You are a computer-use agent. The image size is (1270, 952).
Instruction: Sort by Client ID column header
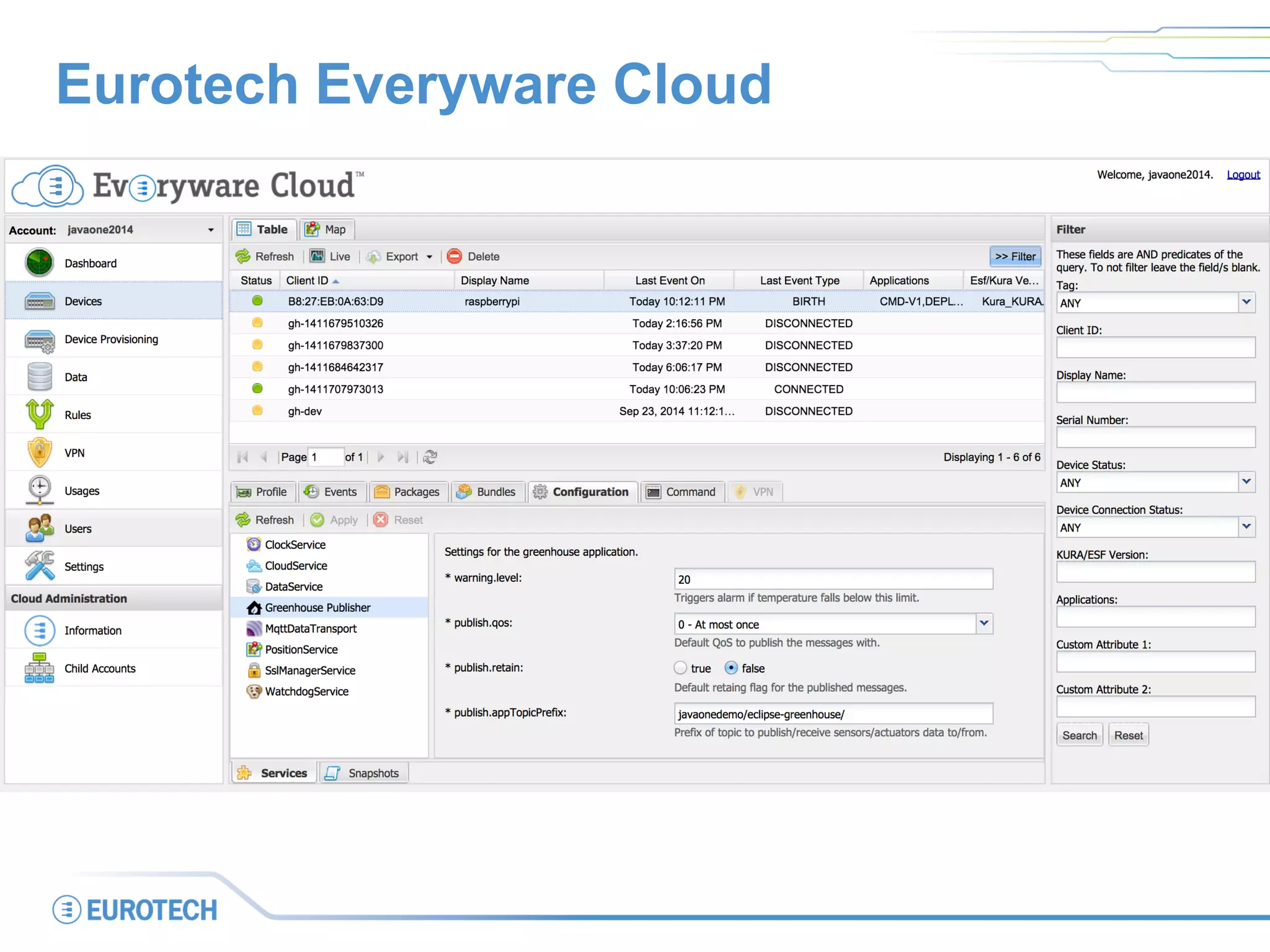click(366, 281)
